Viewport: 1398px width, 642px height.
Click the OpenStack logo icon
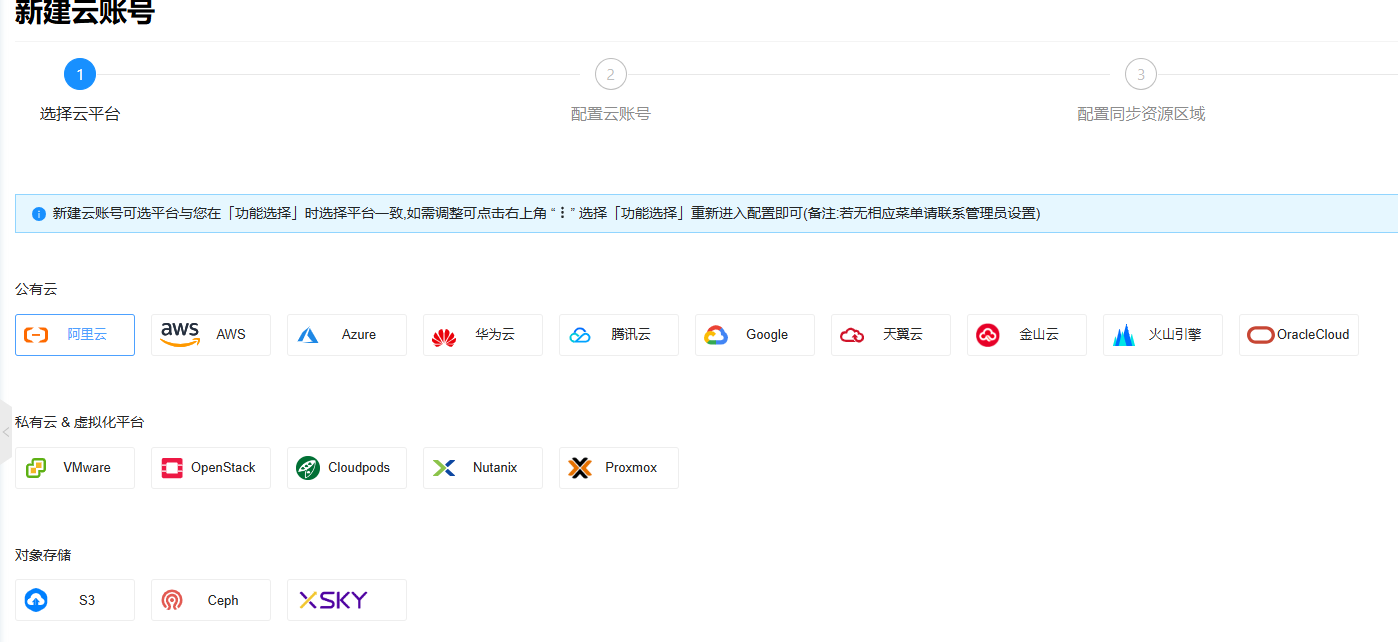tap(172, 467)
